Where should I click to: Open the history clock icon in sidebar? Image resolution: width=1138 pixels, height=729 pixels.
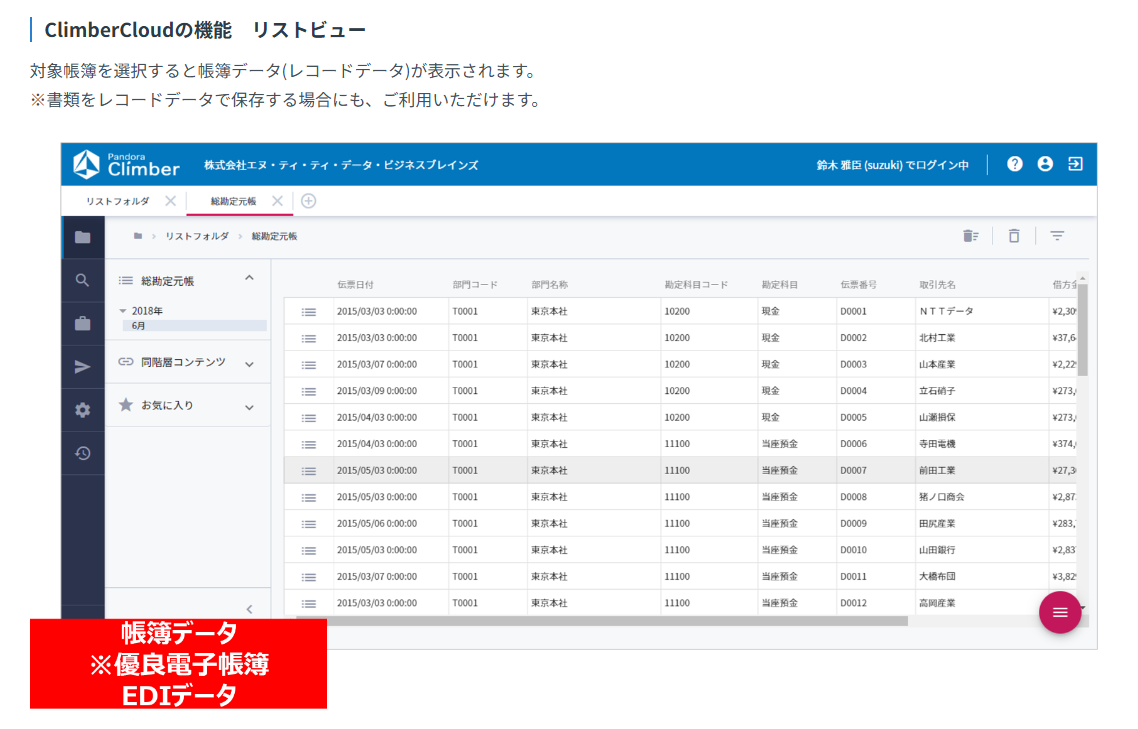[83, 453]
